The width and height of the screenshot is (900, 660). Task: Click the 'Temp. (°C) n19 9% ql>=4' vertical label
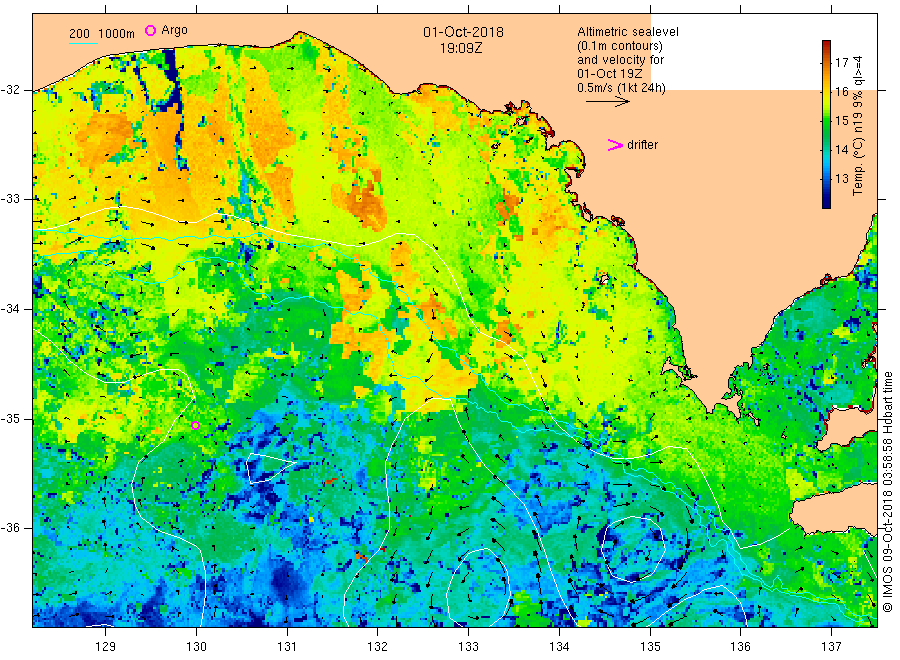(x=858, y=126)
